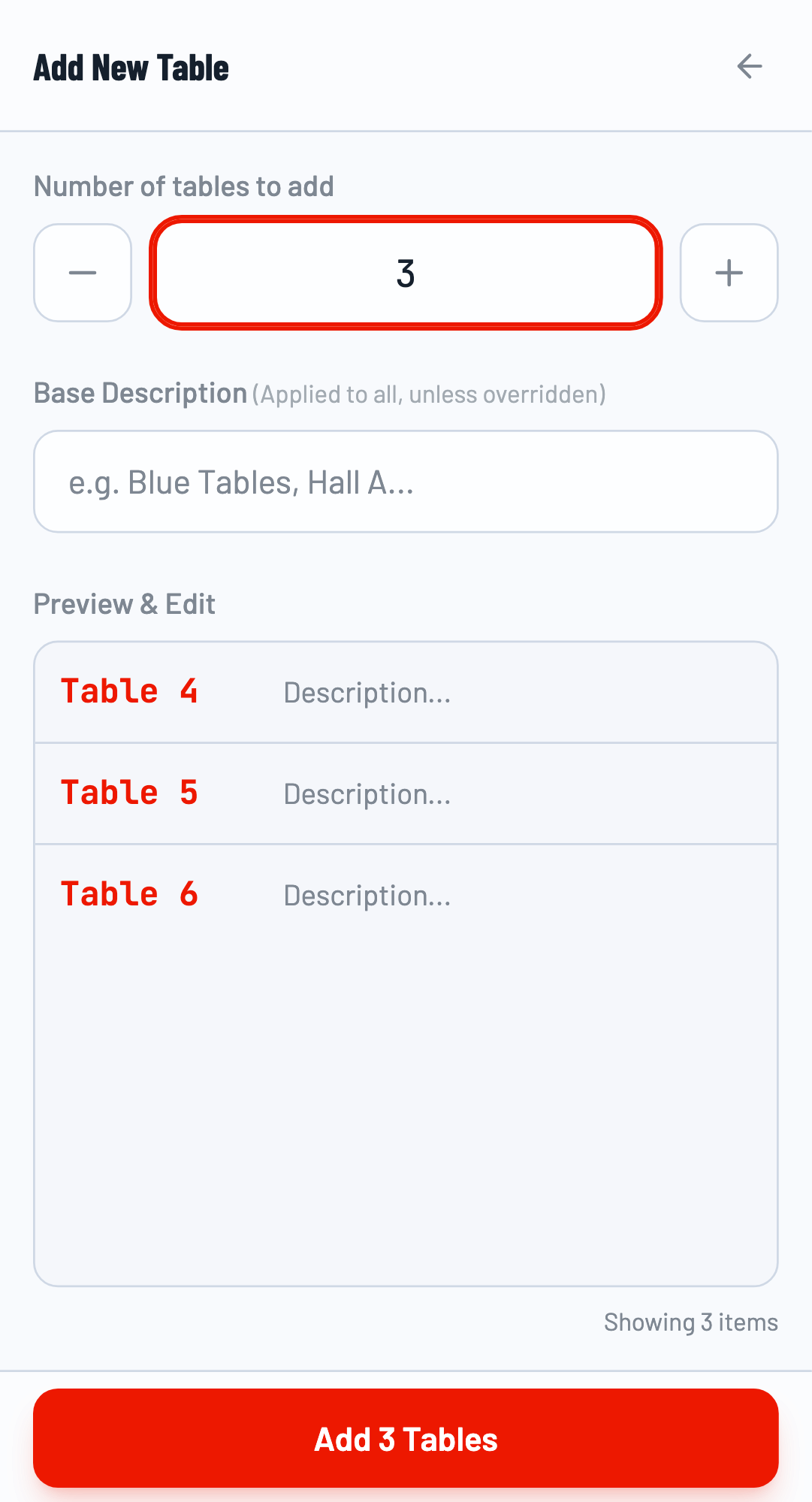Viewport: 812px width, 1502px height.
Task: Select the Table 6 name label
Action: click(129, 893)
